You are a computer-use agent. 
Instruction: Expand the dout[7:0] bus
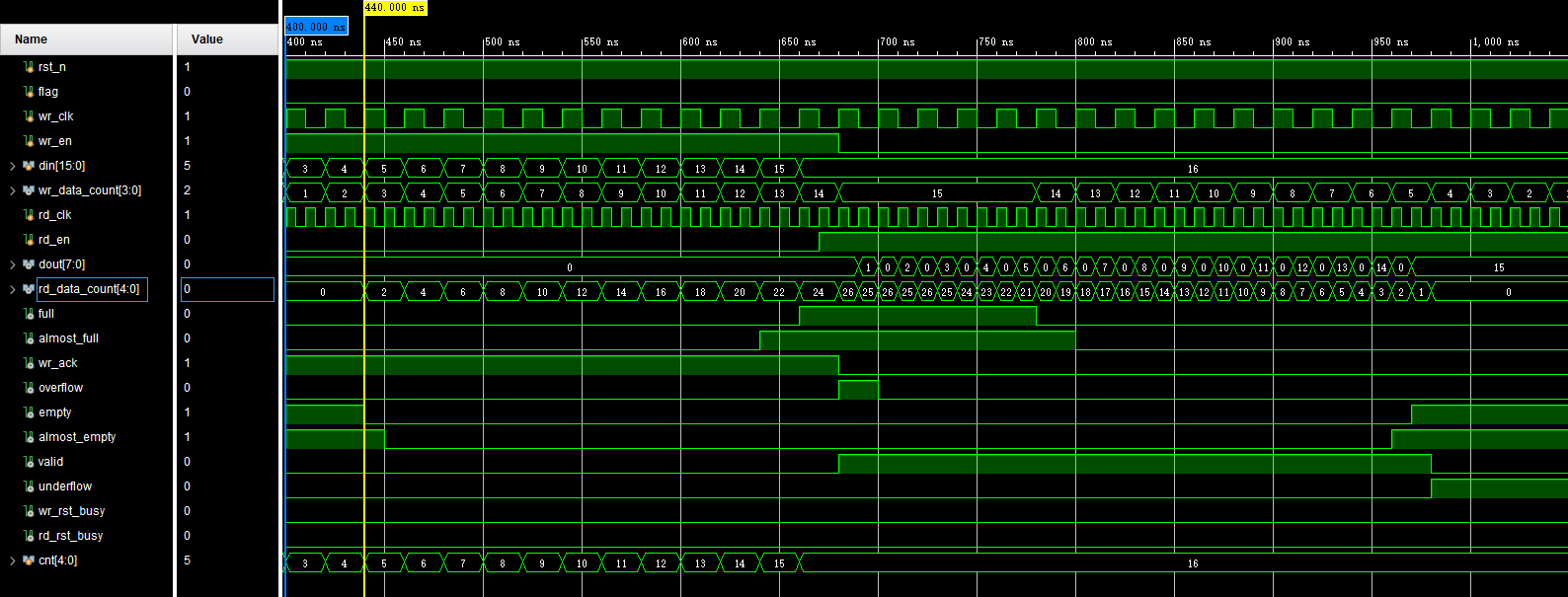tap(13, 264)
